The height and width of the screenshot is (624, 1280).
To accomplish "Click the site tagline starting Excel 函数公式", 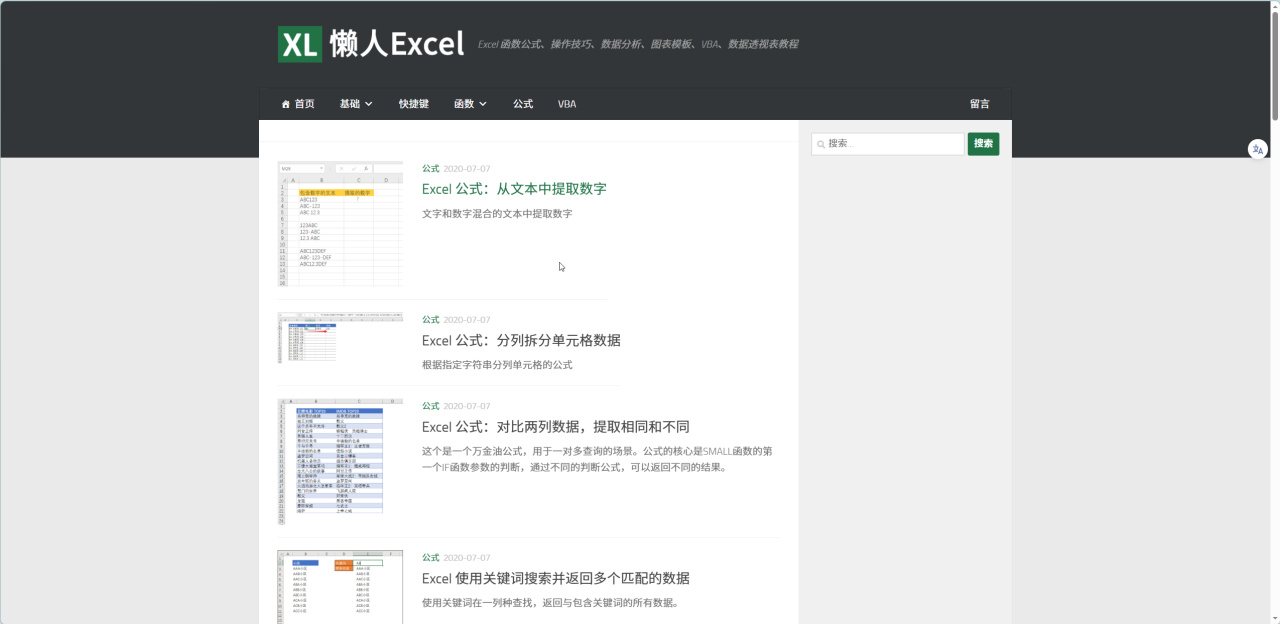I will coord(638,44).
